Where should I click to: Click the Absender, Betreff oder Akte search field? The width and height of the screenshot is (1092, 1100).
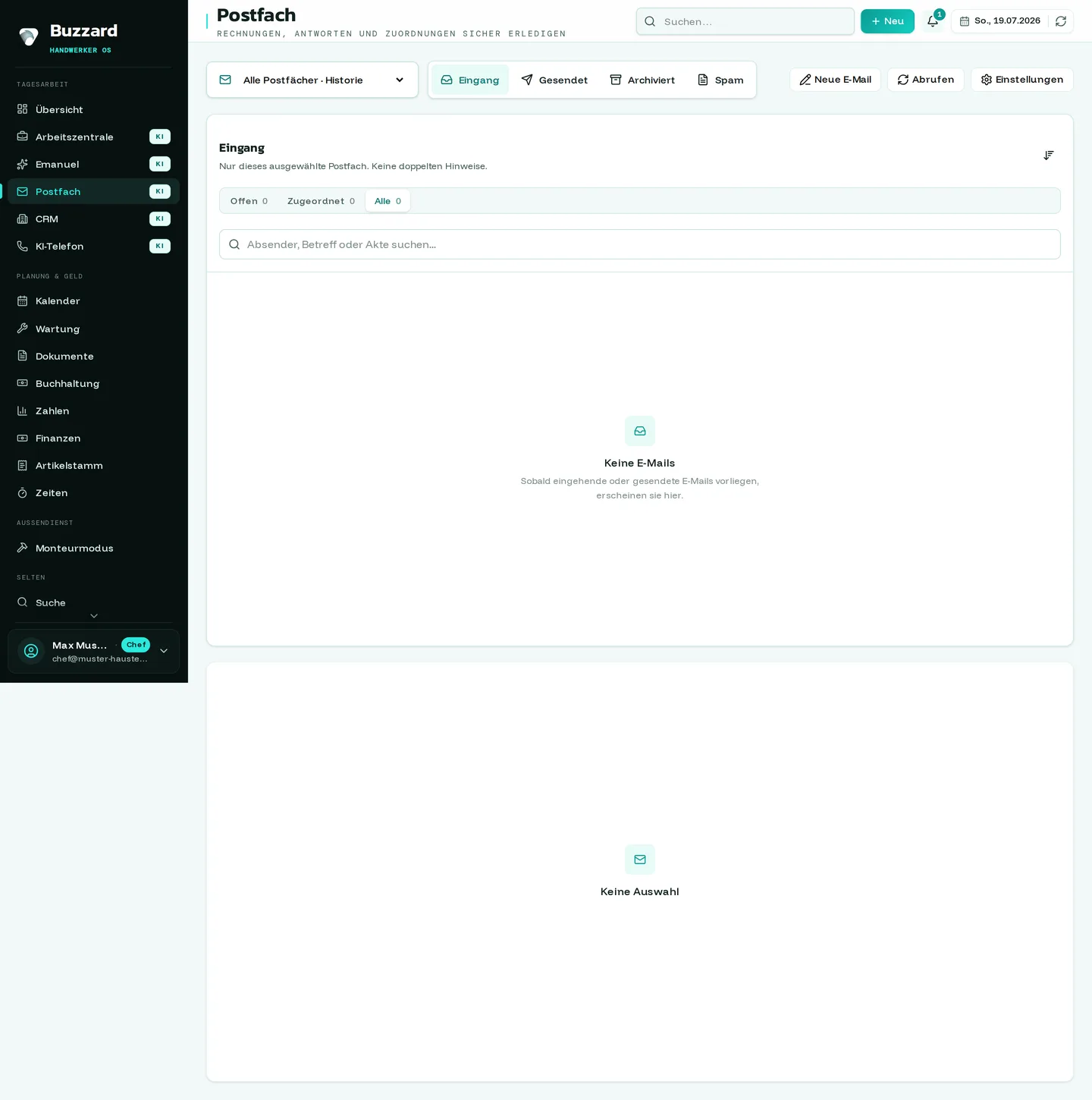640,244
